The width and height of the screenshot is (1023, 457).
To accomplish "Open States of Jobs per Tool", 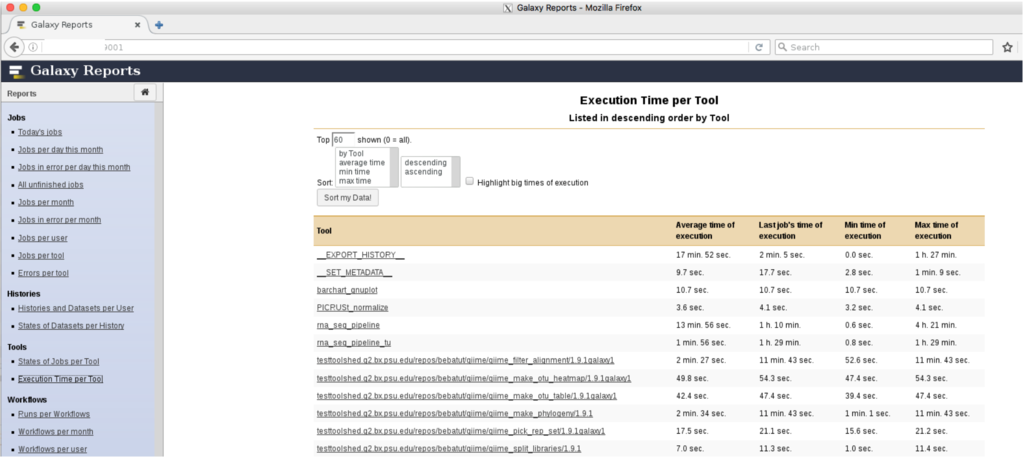I will (59, 361).
